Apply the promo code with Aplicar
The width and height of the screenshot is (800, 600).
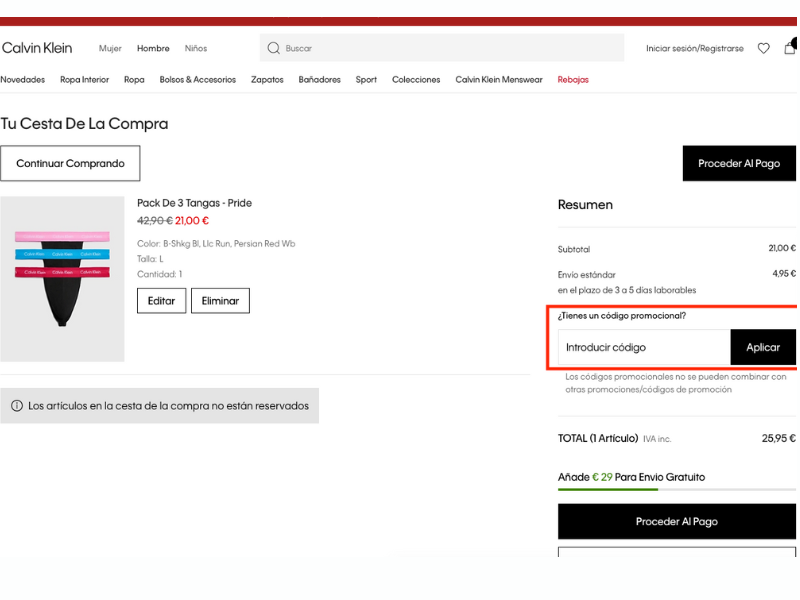(763, 347)
